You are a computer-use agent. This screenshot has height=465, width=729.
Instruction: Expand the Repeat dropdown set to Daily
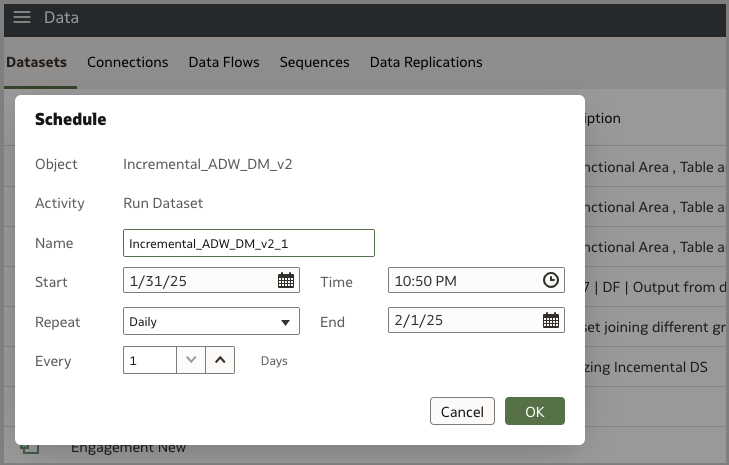[211, 321]
